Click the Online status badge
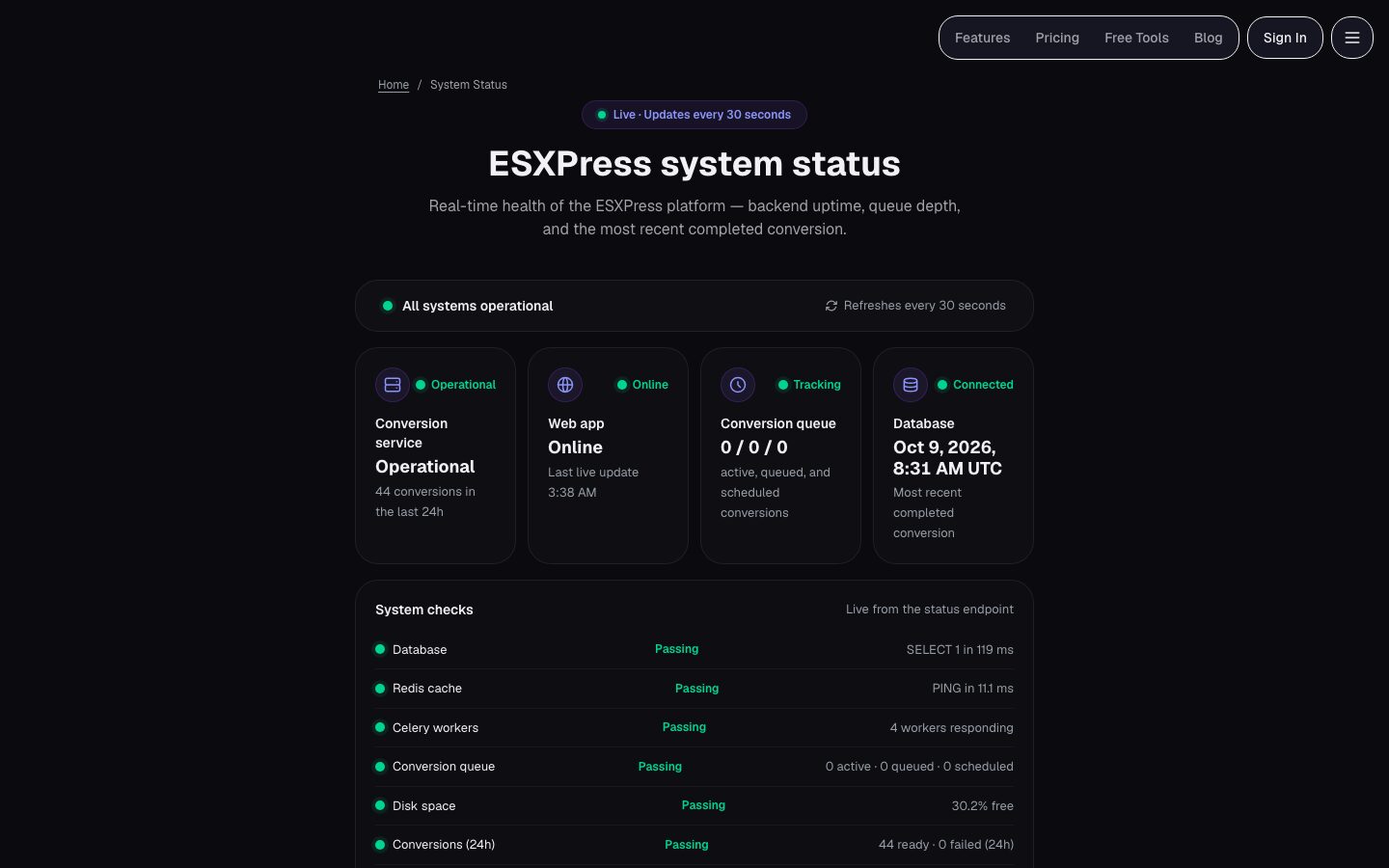The image size is (1389, 868). (642, 385)
